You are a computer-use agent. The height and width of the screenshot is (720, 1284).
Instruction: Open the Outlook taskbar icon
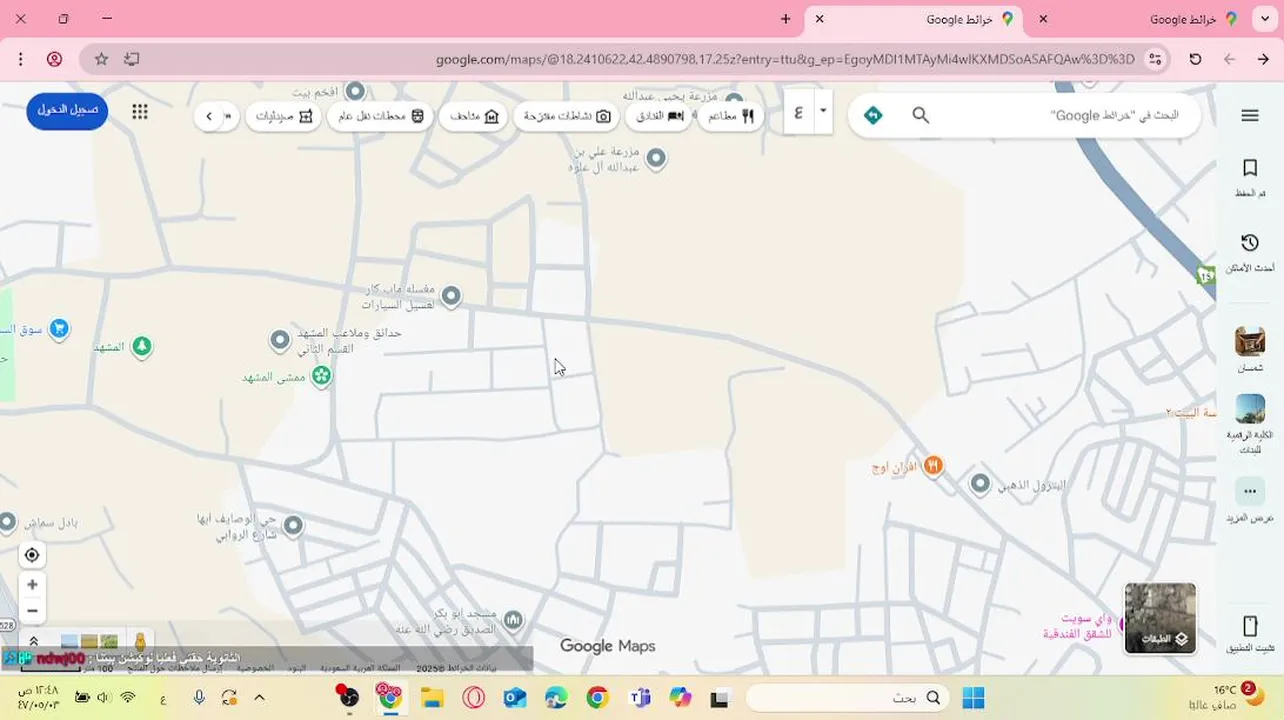(515, 698)
